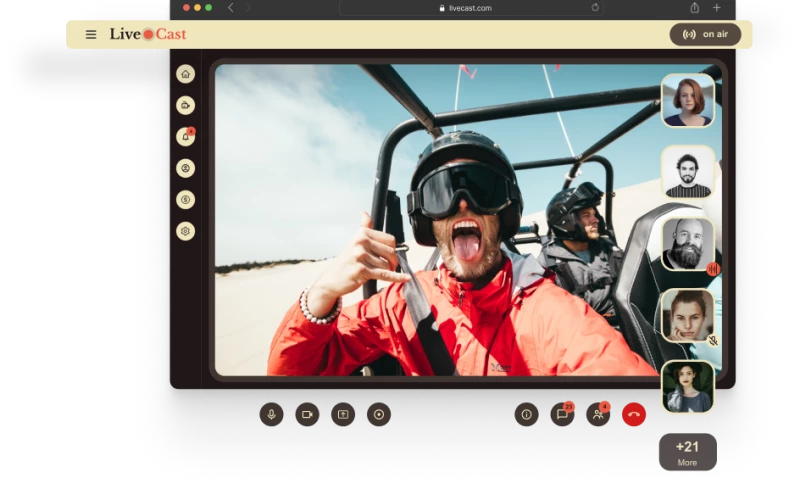Open the user profile sidebar icon
The width and height of the screenshot is (800, 480).
point(185,168)
